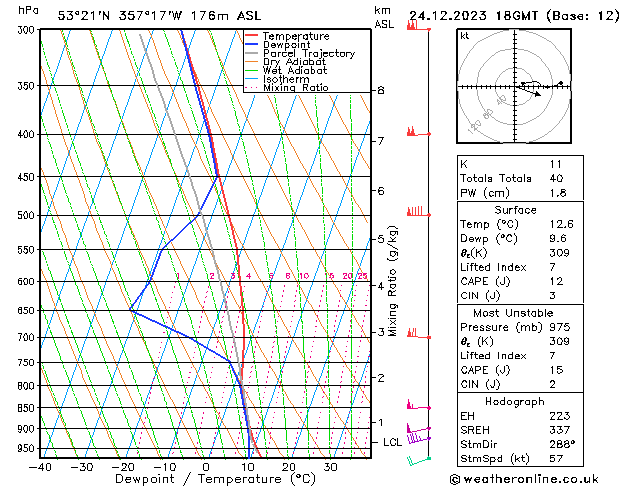Select the Mixing Ratio legend label
Viewport: 629px width, 486px height.
click(296, 88)
